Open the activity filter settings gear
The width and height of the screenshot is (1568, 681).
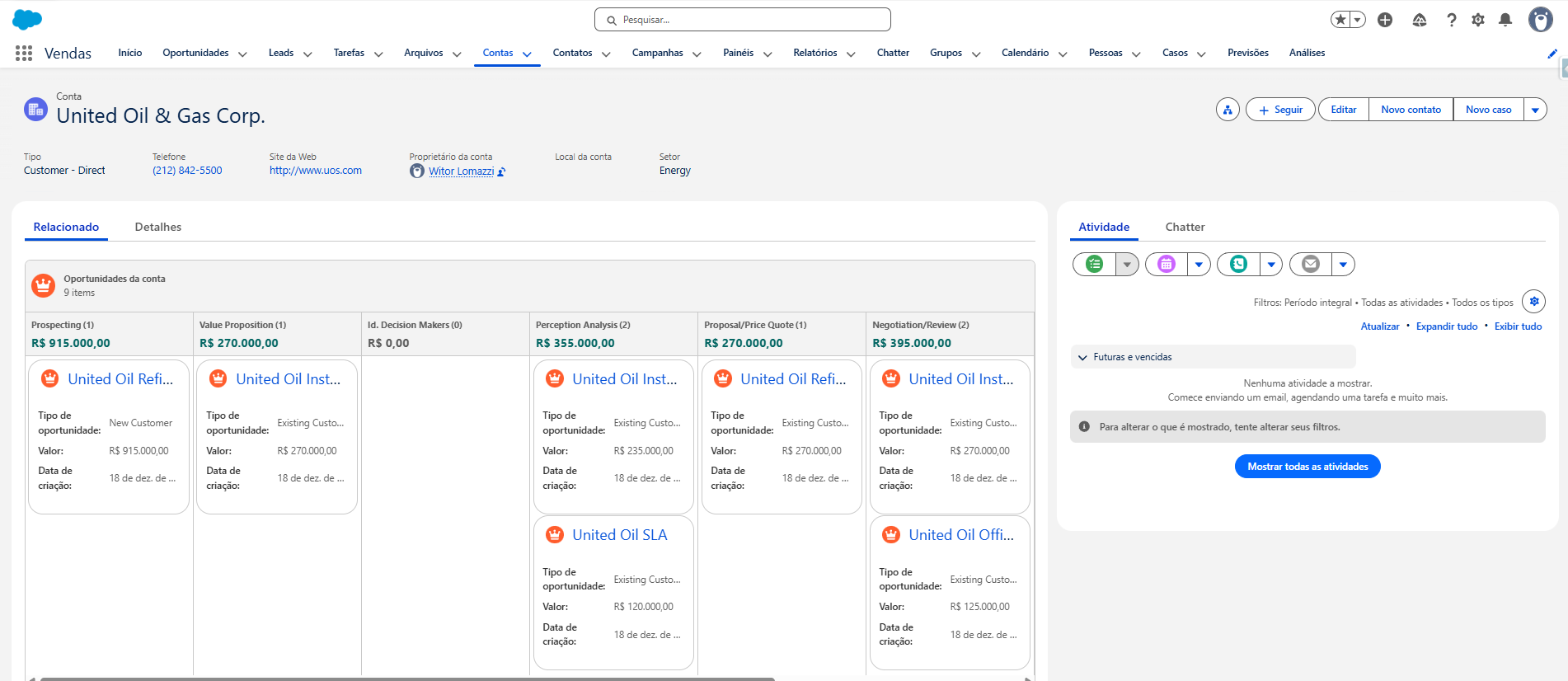pos(1534,302)
